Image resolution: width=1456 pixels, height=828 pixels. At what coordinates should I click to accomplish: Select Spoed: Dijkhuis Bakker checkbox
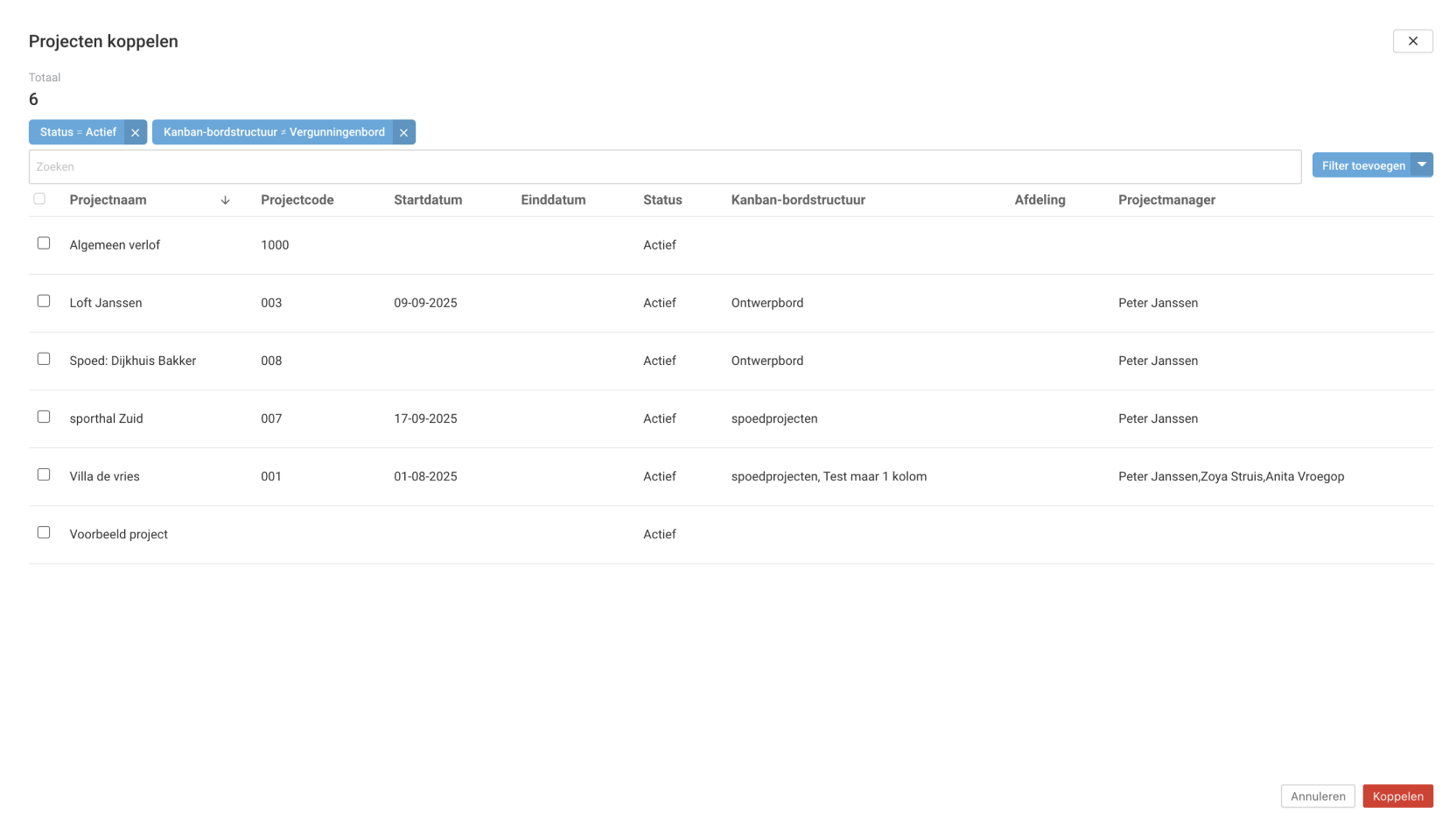pyautogui.click(x=44, y=359)
